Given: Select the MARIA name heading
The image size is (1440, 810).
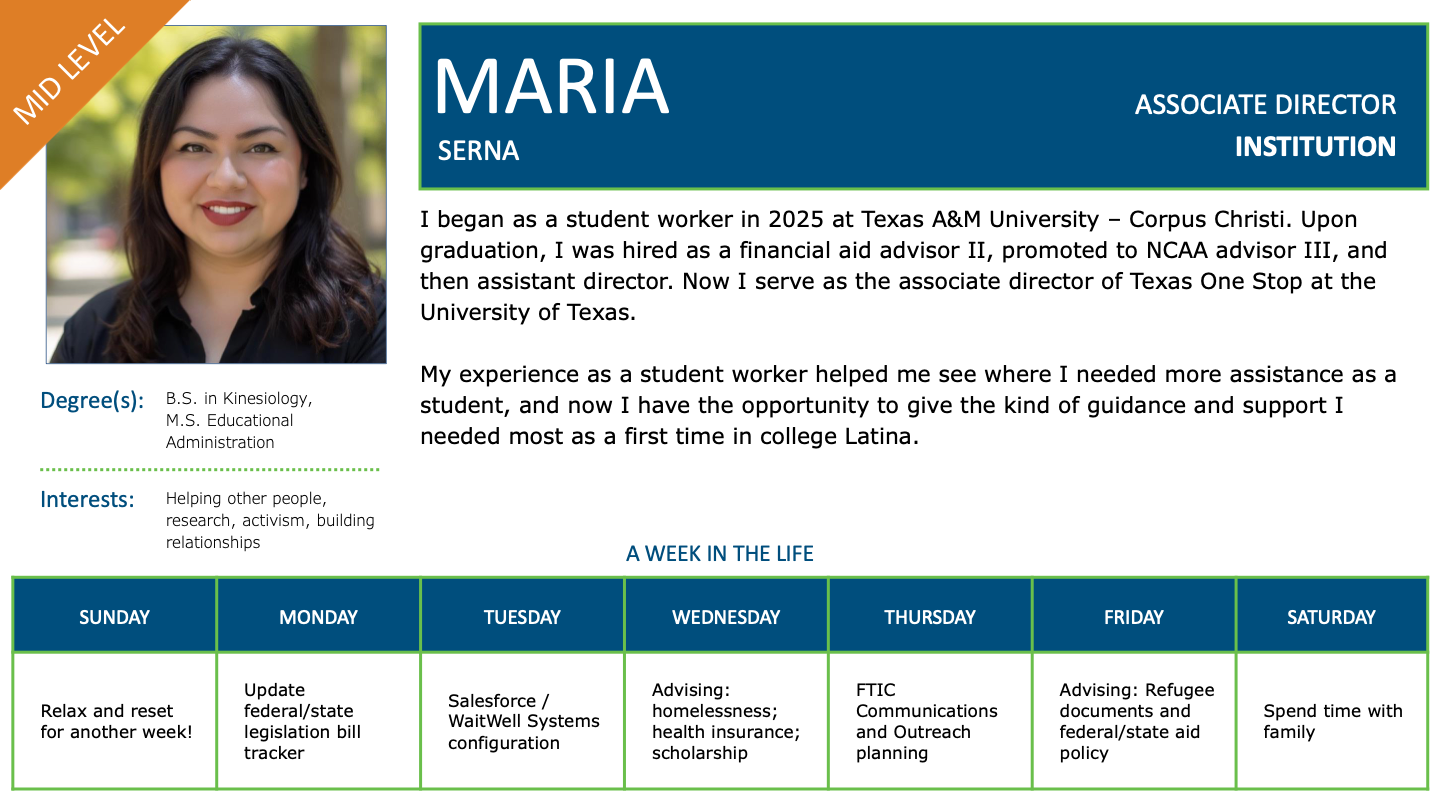Looking at the screenshot, I should 551,87.
